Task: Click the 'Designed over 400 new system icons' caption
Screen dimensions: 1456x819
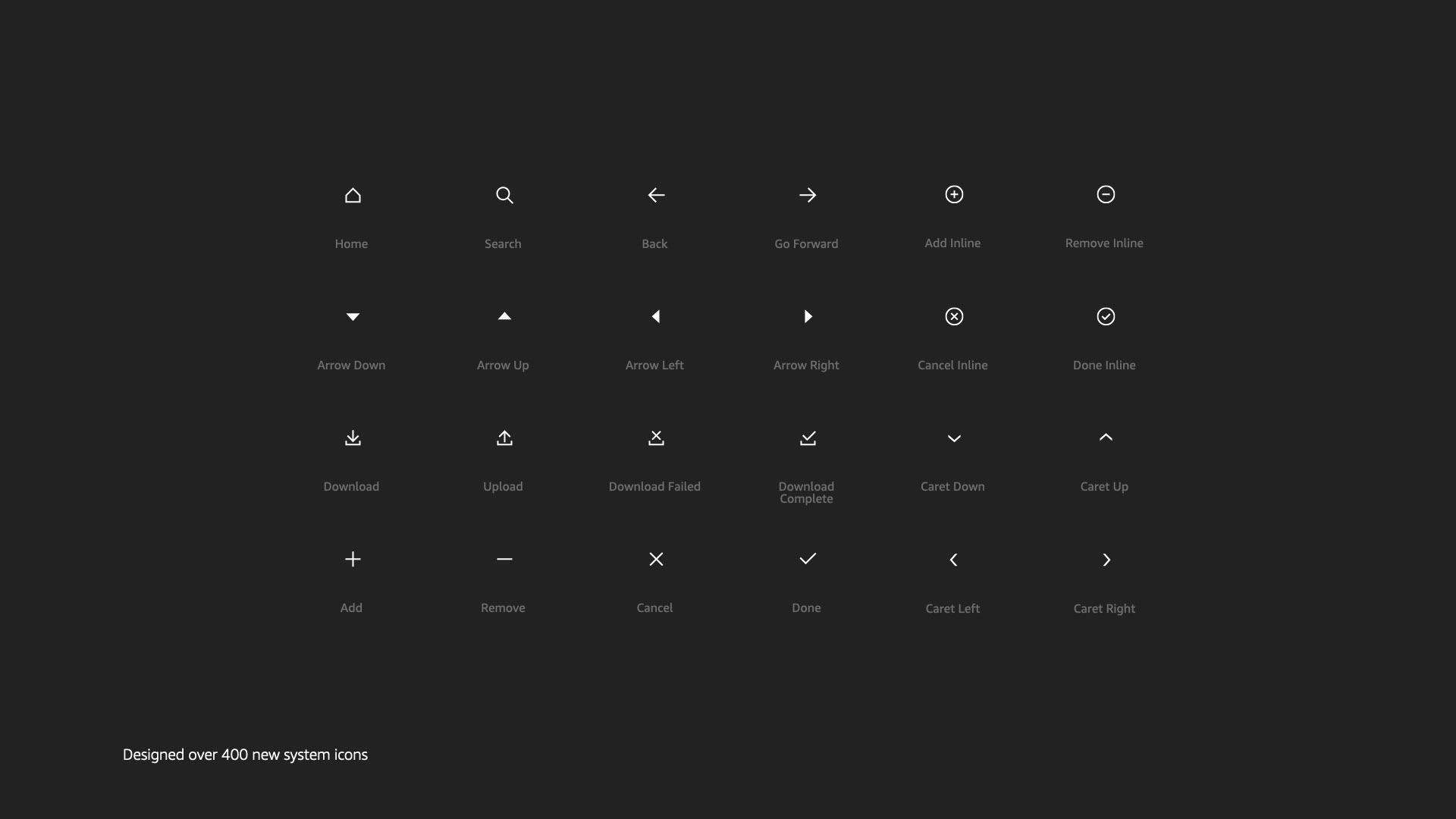Action: (245, 755)
